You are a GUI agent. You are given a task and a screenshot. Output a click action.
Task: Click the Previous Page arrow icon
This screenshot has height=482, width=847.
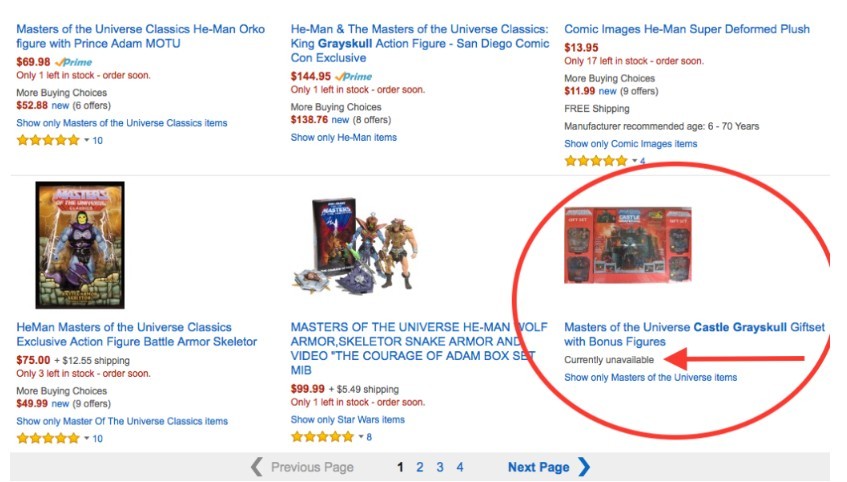257,467
